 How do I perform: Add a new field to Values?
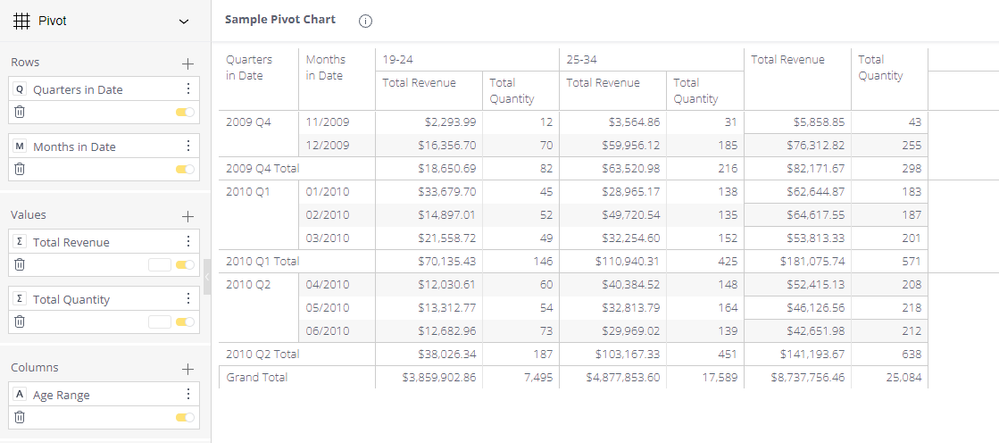tap(187, 215)
